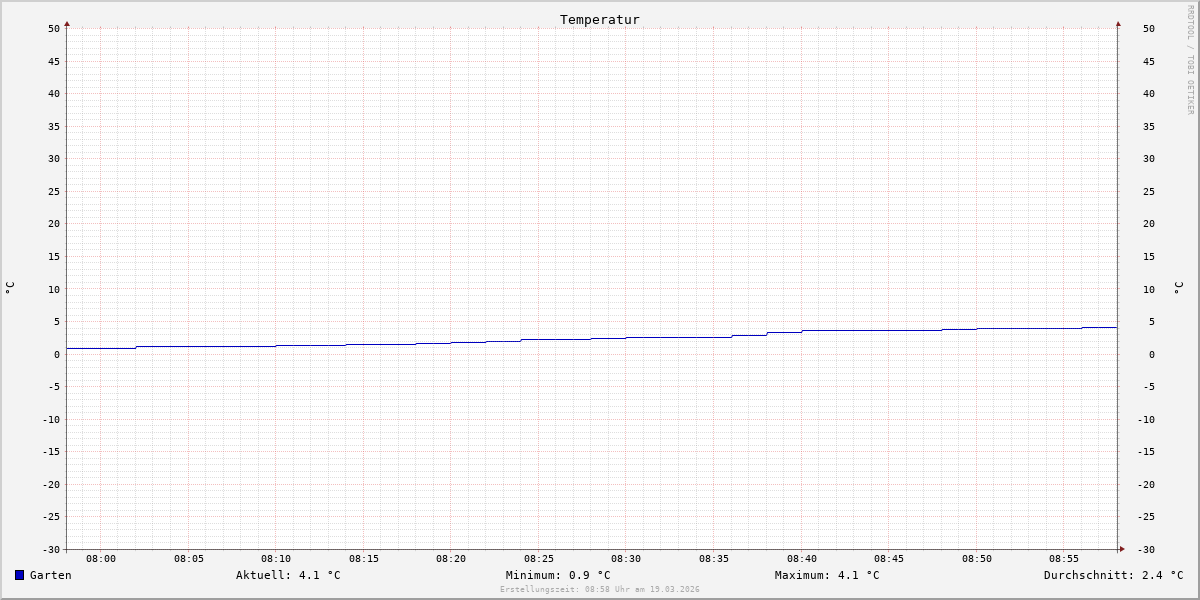Image resolution: width=1200 pixels, height=600 pixels.
Task: Click the Minimum: 0.9 °C value
Action: (x=558, y=575)
